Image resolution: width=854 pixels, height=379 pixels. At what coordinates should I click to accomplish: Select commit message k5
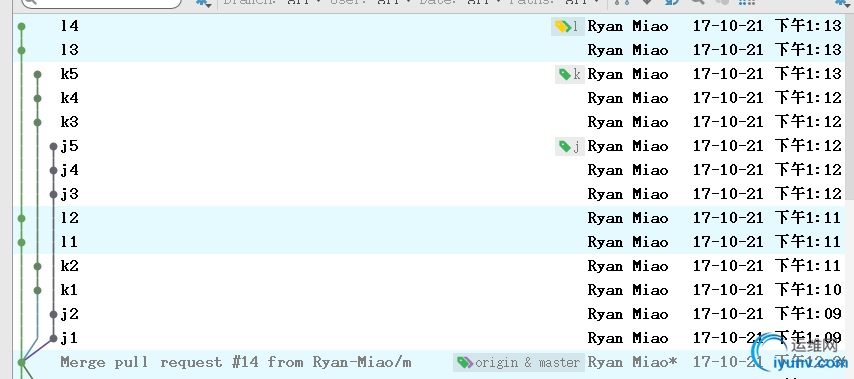69,74
